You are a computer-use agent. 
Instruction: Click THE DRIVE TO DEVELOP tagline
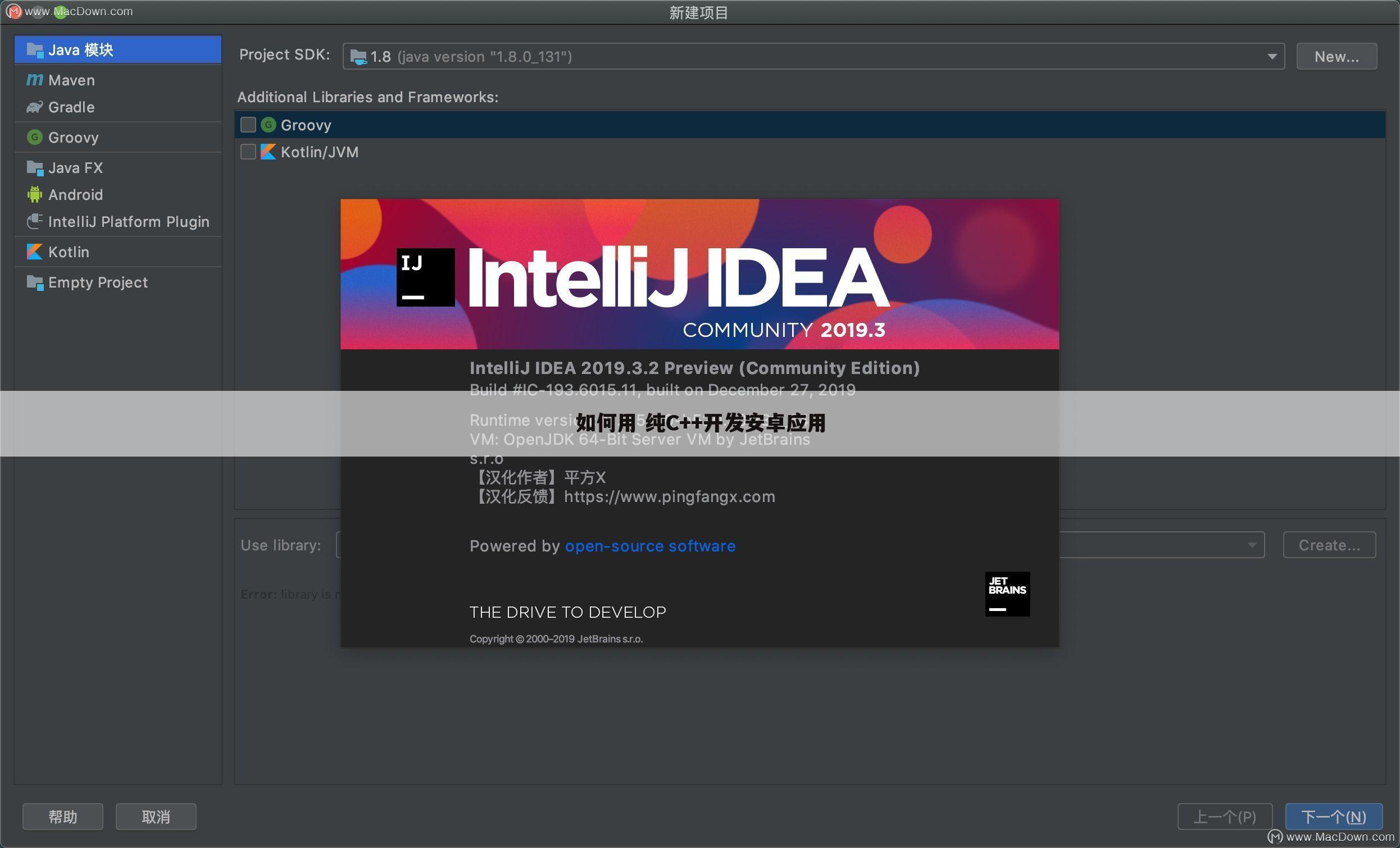click(x=567, y=612)
